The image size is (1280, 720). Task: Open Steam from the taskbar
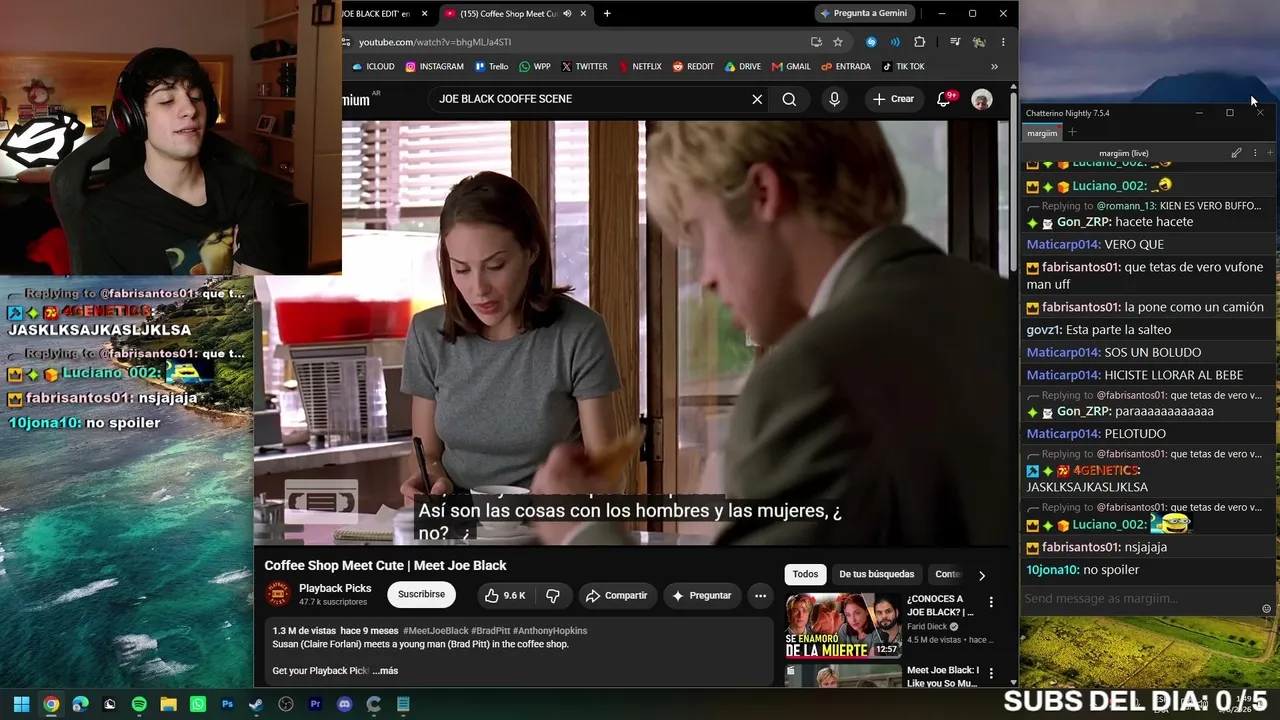pos(256,704)
